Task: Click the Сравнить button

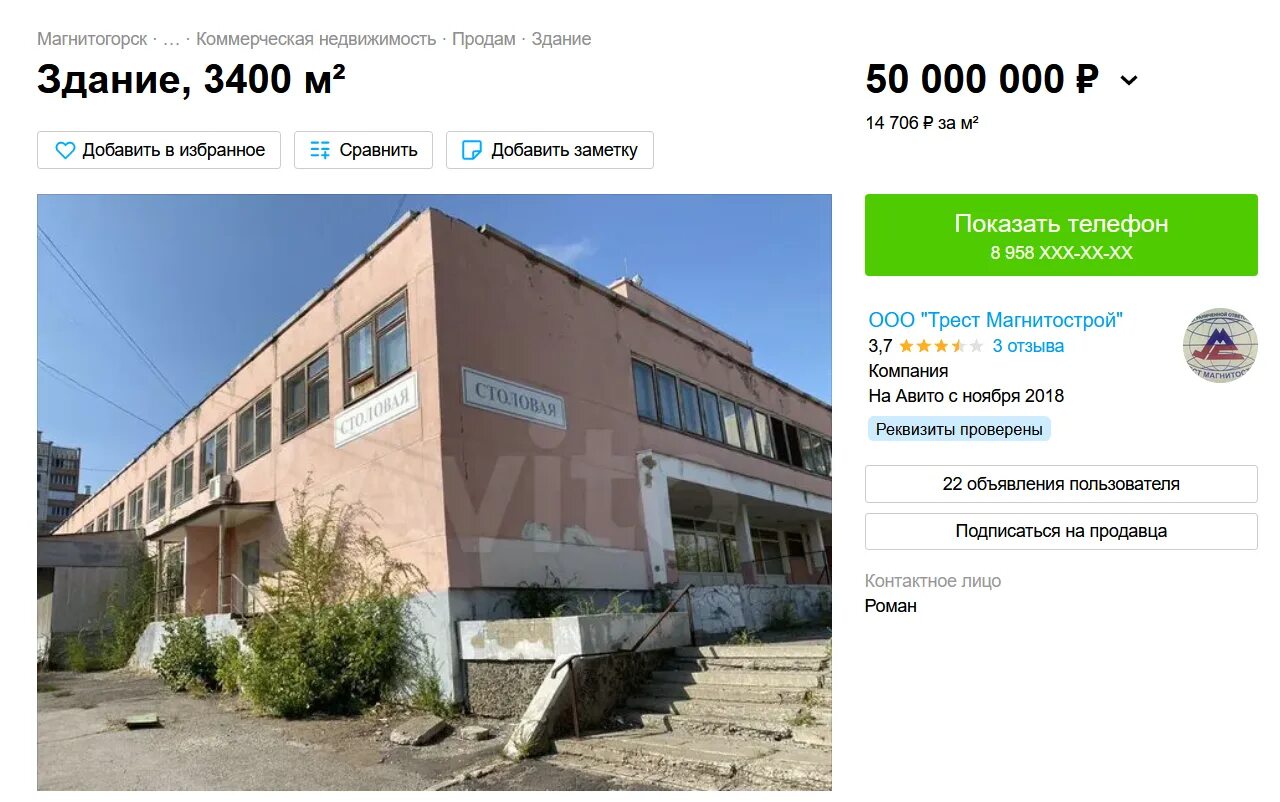Action: [363, 150]
